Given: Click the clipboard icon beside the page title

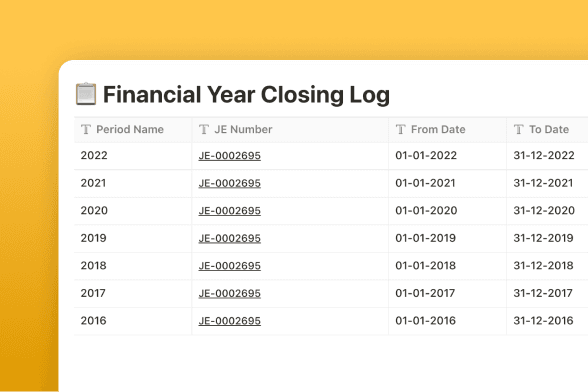Looking at the screenshot, I should tap(86, 94).
